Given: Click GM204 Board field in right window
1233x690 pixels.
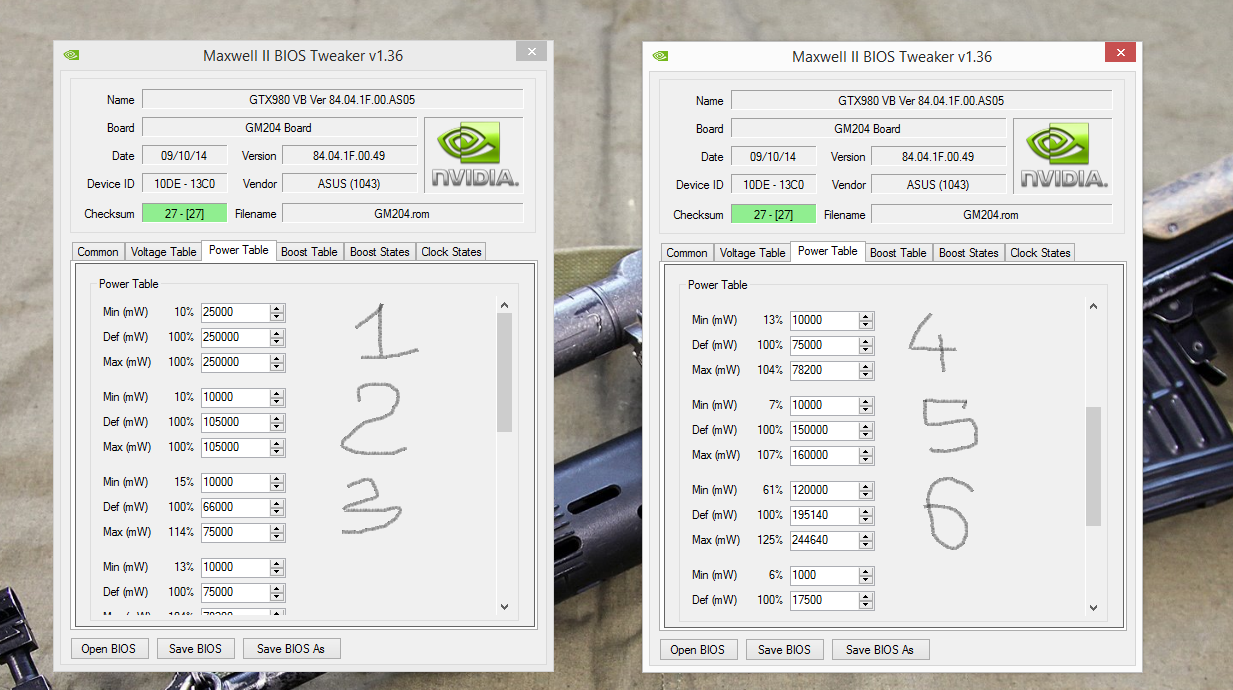Looking at the screenshot, I should tap(868, 128).
